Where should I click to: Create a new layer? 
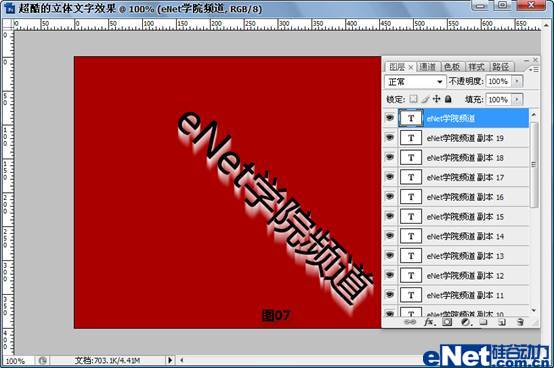click(502, 322)
